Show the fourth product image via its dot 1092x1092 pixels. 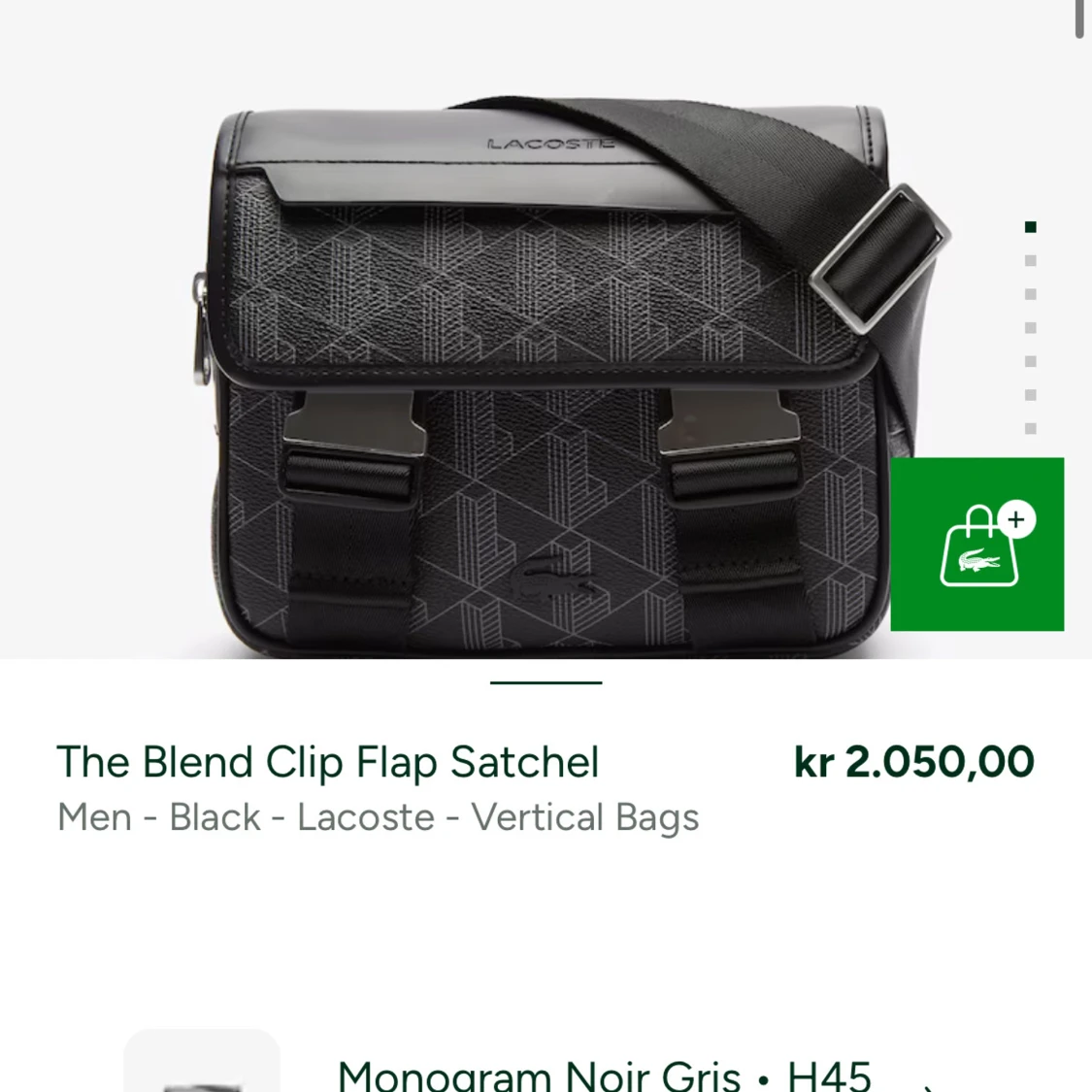(1031, 328)
